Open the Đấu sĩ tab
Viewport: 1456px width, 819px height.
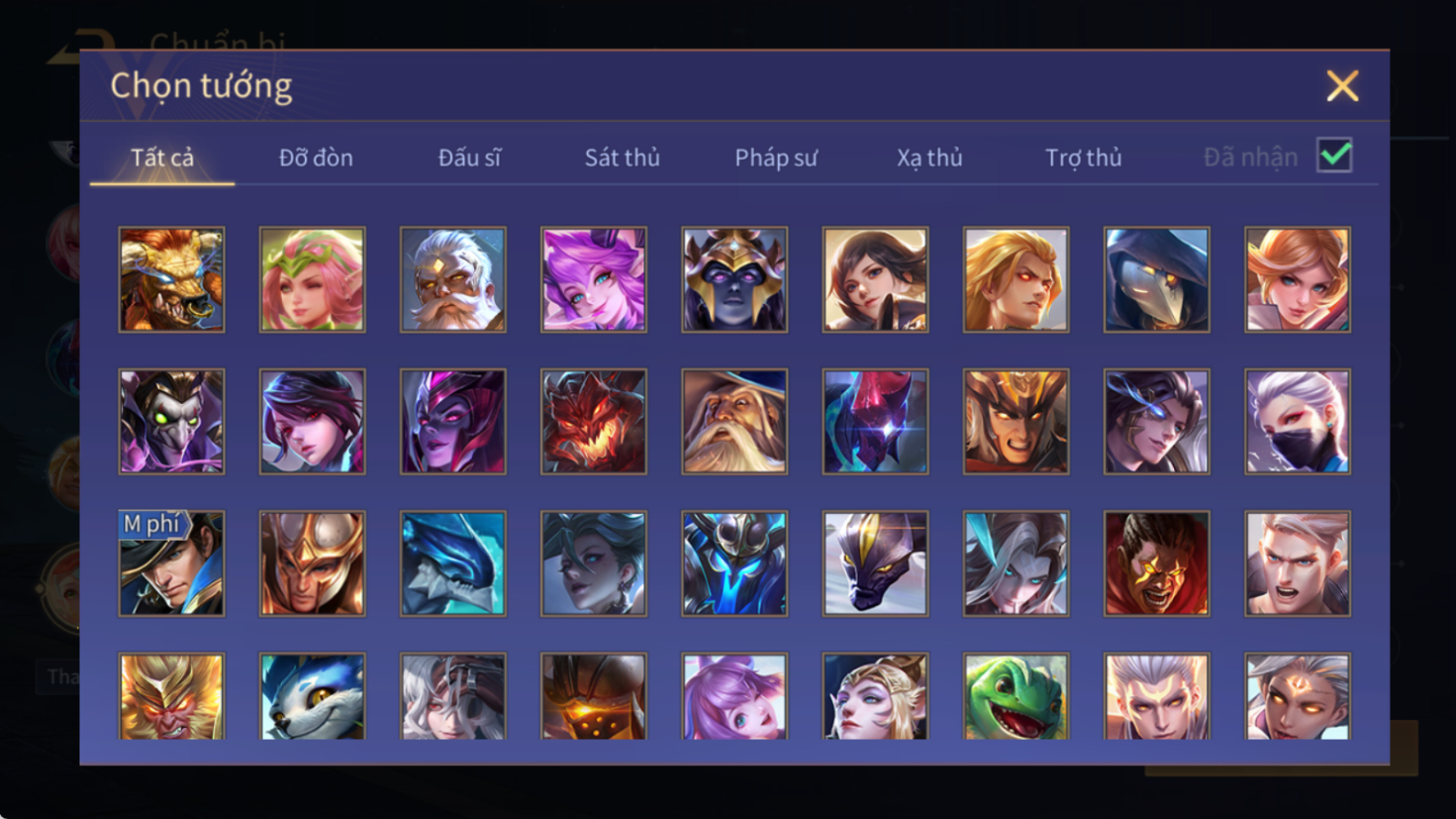[x=469, y=157]
